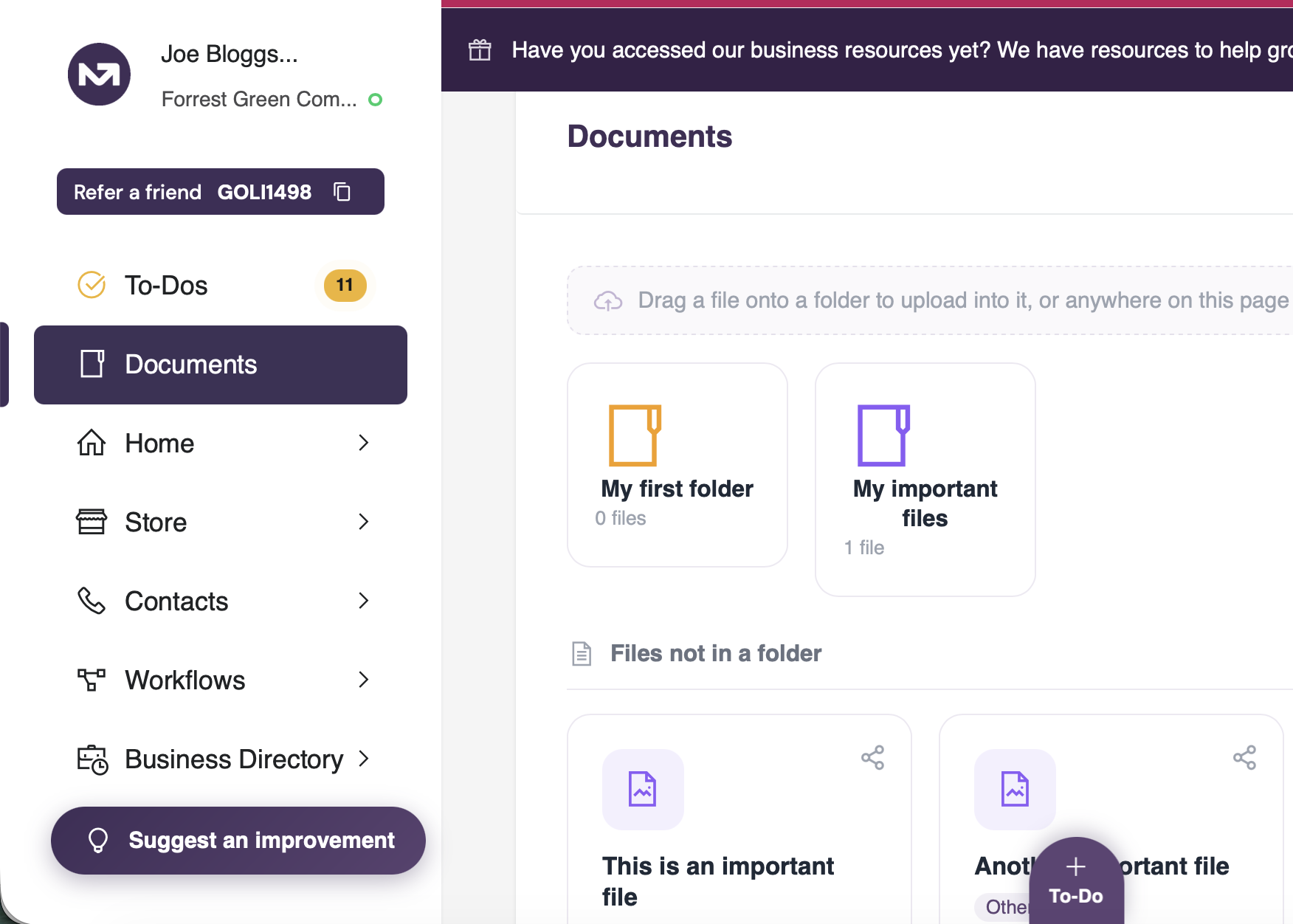Viewport: 1293px width, 924px height.
Task: Open the purple 'My important files' folder icon
Action: point(883,435)
